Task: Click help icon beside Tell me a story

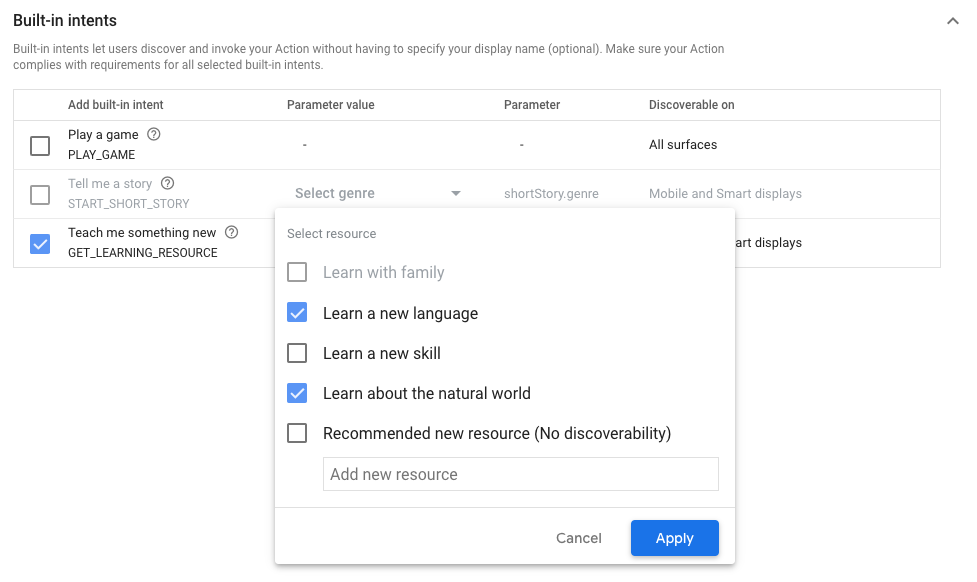Action: (168, 184)
